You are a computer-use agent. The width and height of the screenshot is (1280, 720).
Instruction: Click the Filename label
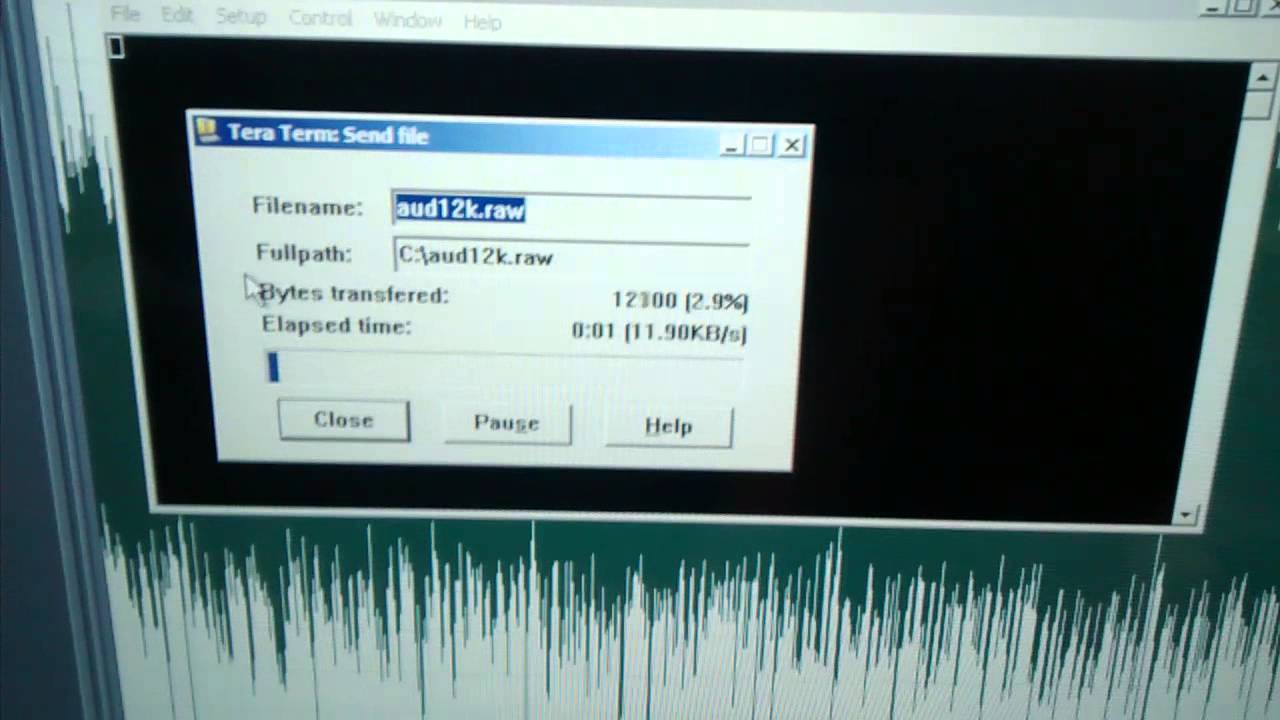click(307, 207)
